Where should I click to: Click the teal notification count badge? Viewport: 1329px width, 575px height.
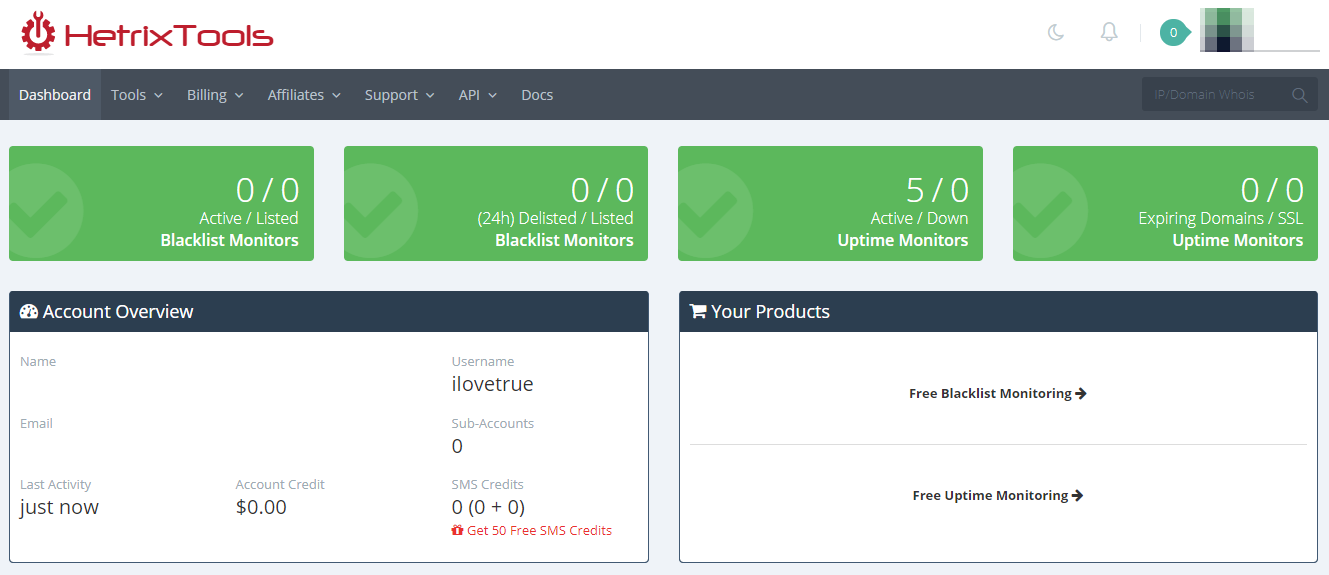coord(1173,33)
